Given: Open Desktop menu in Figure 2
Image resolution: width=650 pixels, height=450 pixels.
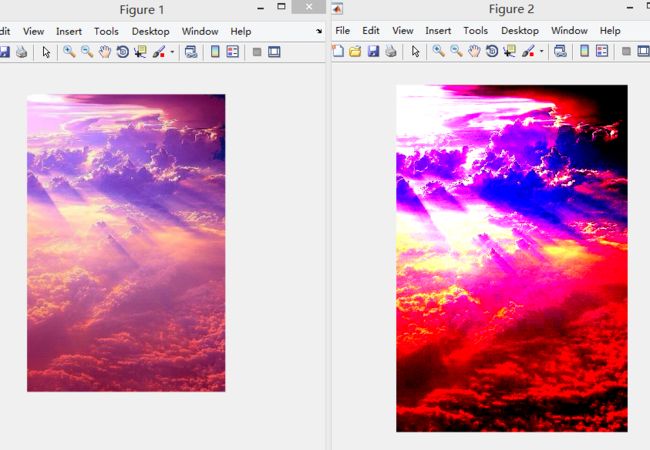Looking at the screenshot, I should coord(520,31).
